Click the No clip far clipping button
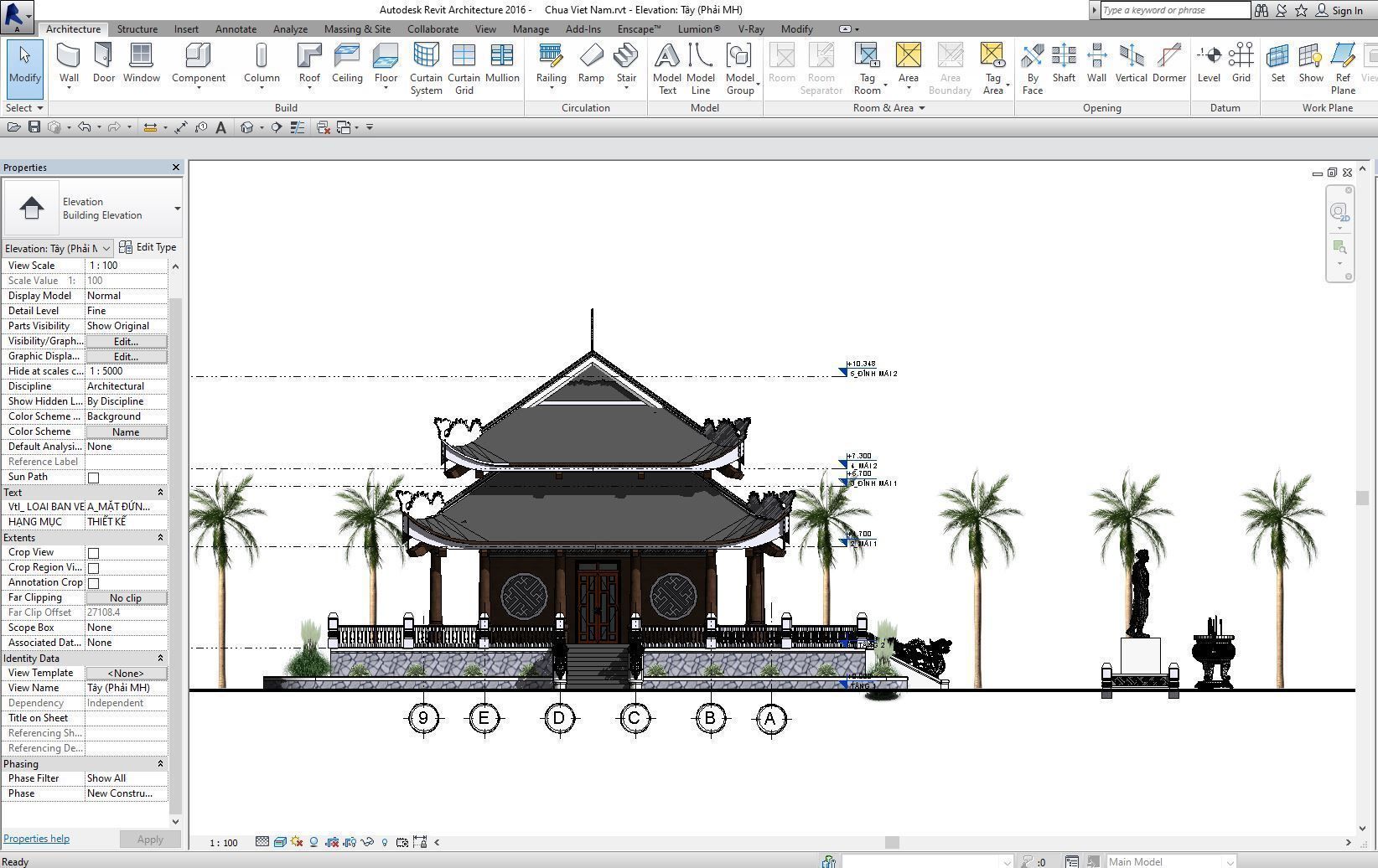 (126, 598)
